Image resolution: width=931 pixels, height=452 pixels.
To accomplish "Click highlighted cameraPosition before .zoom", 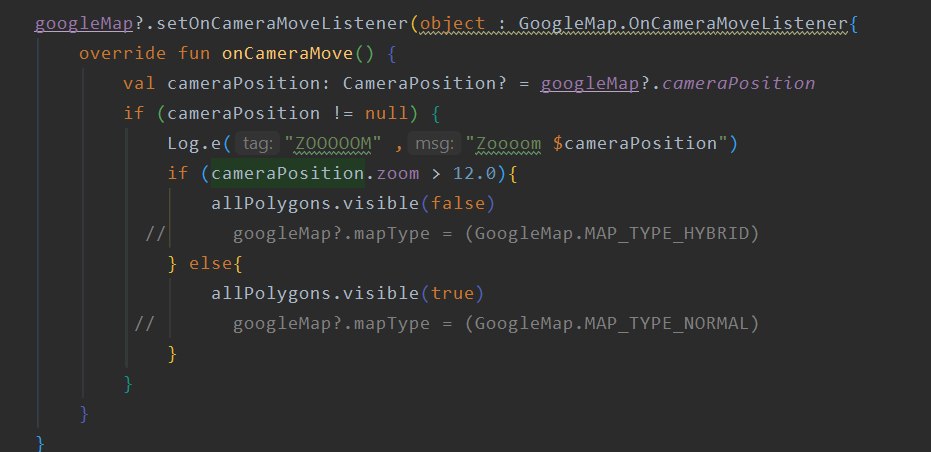I will point(288,173).
